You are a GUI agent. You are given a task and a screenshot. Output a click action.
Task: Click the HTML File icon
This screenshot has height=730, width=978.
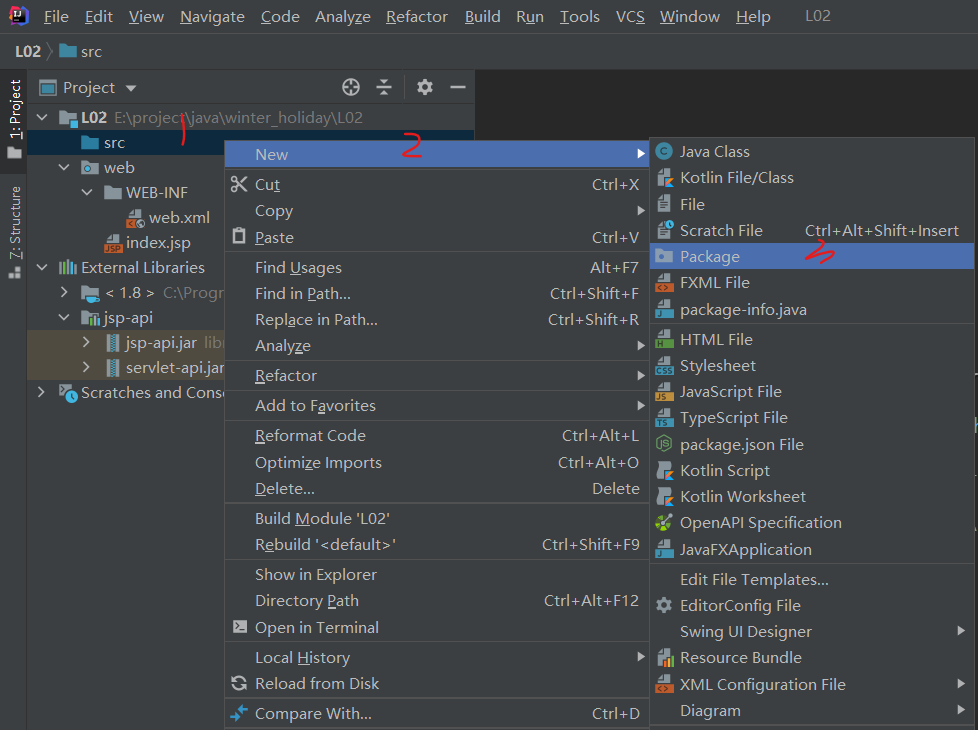pyautogui.click(x=664, y=339)
